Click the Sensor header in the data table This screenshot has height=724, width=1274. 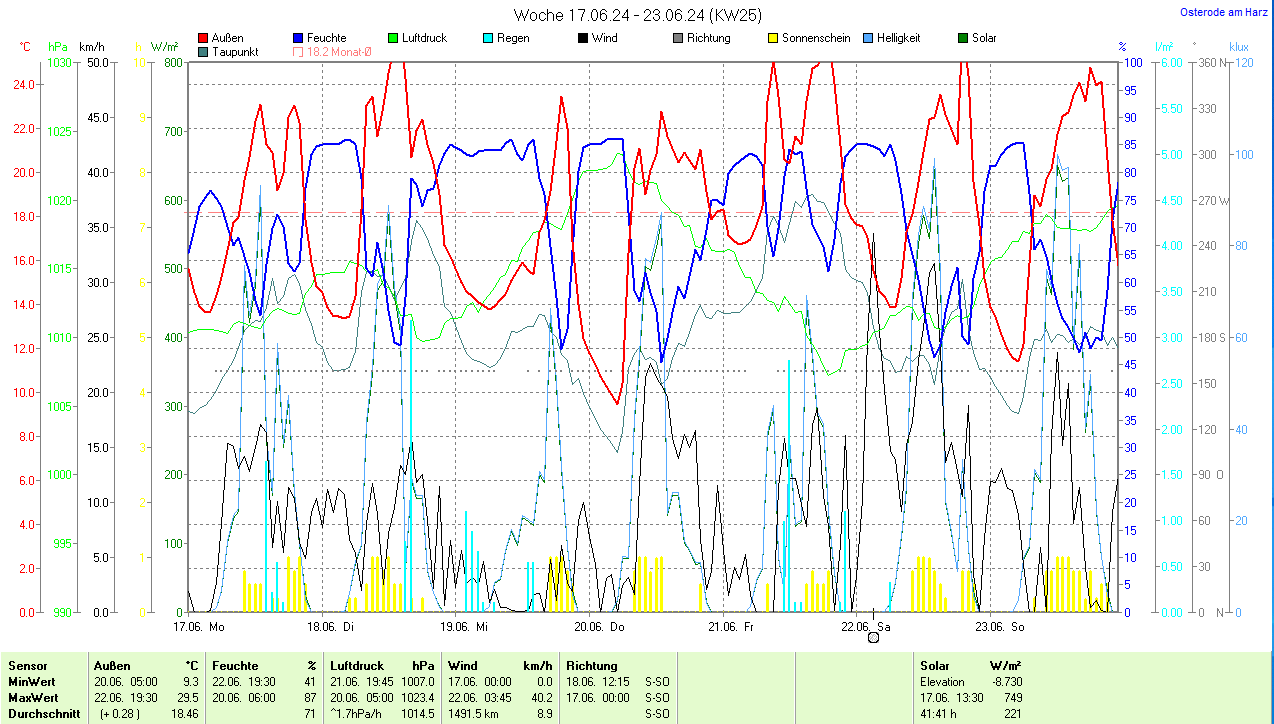coord(28,666)
